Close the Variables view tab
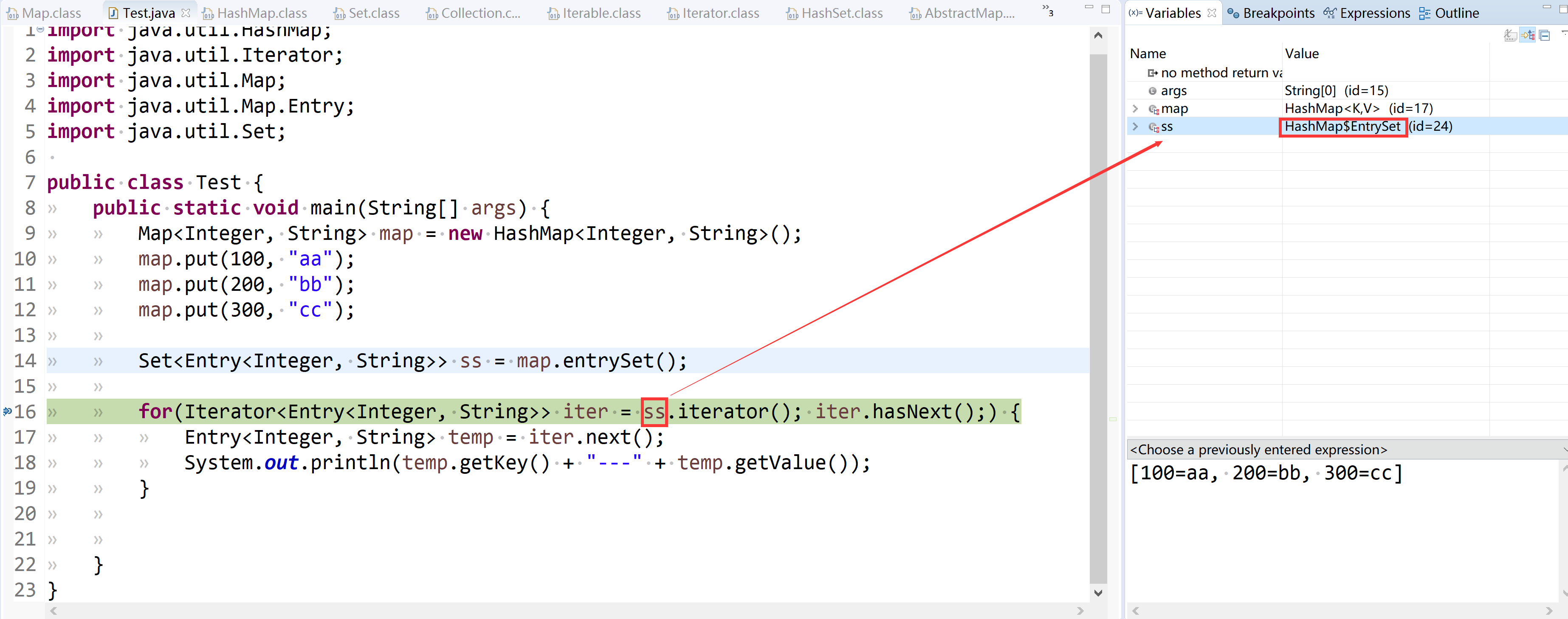The height and width of the screenshot is (619, 1568). click(x=1212, y=13)
